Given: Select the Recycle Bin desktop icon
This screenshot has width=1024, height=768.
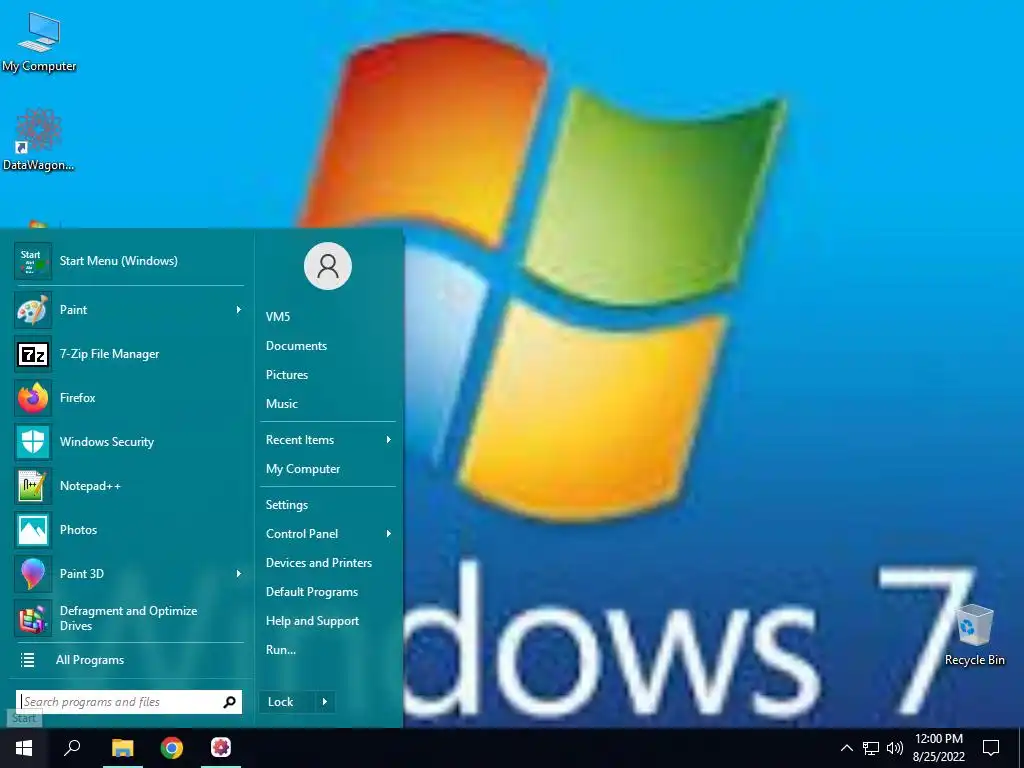Looking at the screenshot, I should (974, 635).
